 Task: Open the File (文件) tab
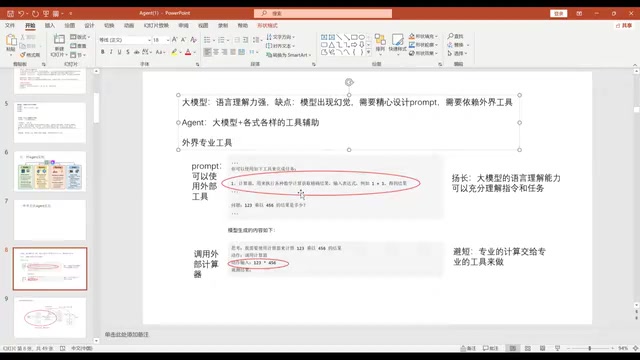point(10,26)
